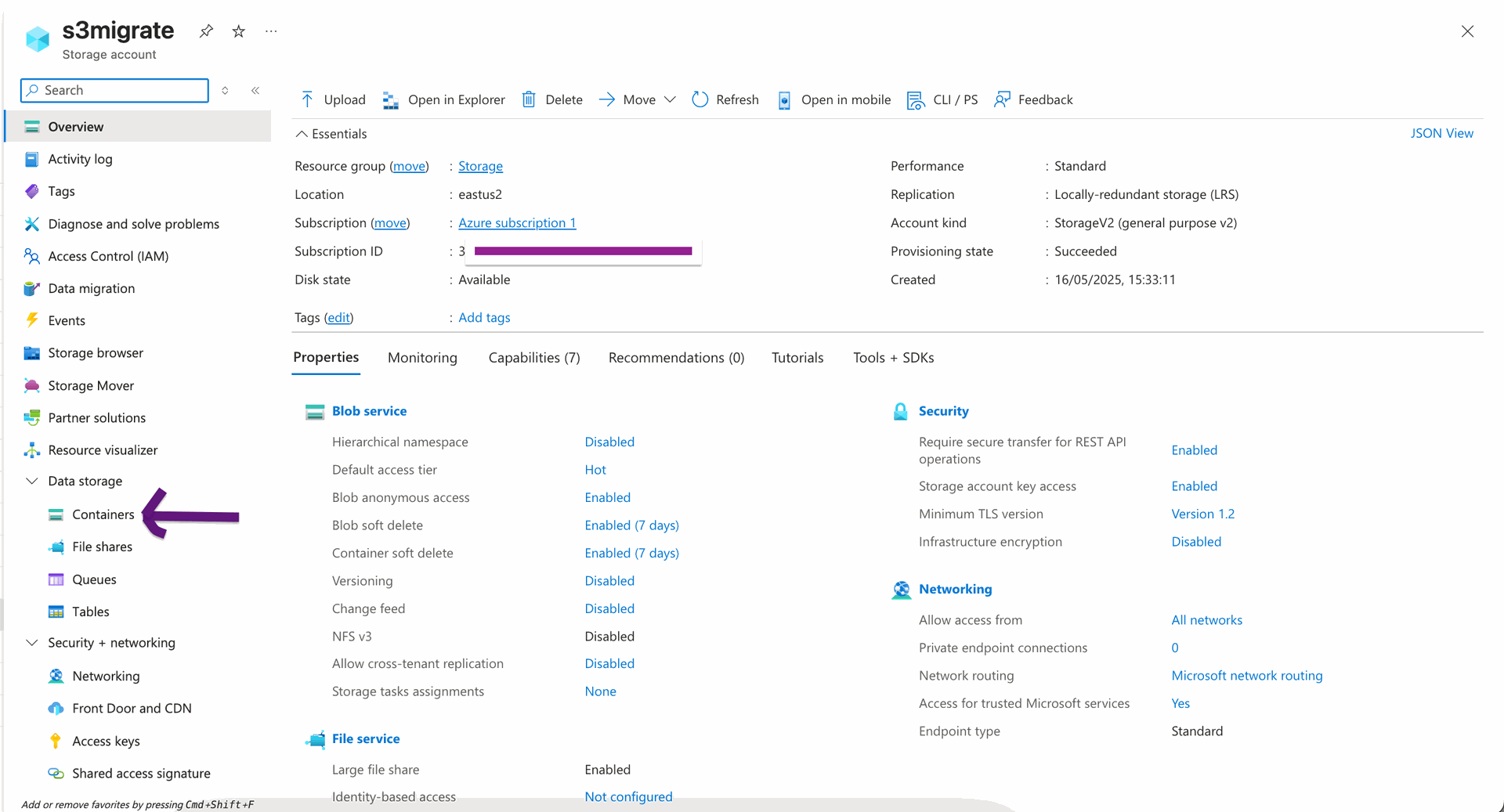Collapse the Essentials section
1504x812 pixels.
(x=302, y=134)
